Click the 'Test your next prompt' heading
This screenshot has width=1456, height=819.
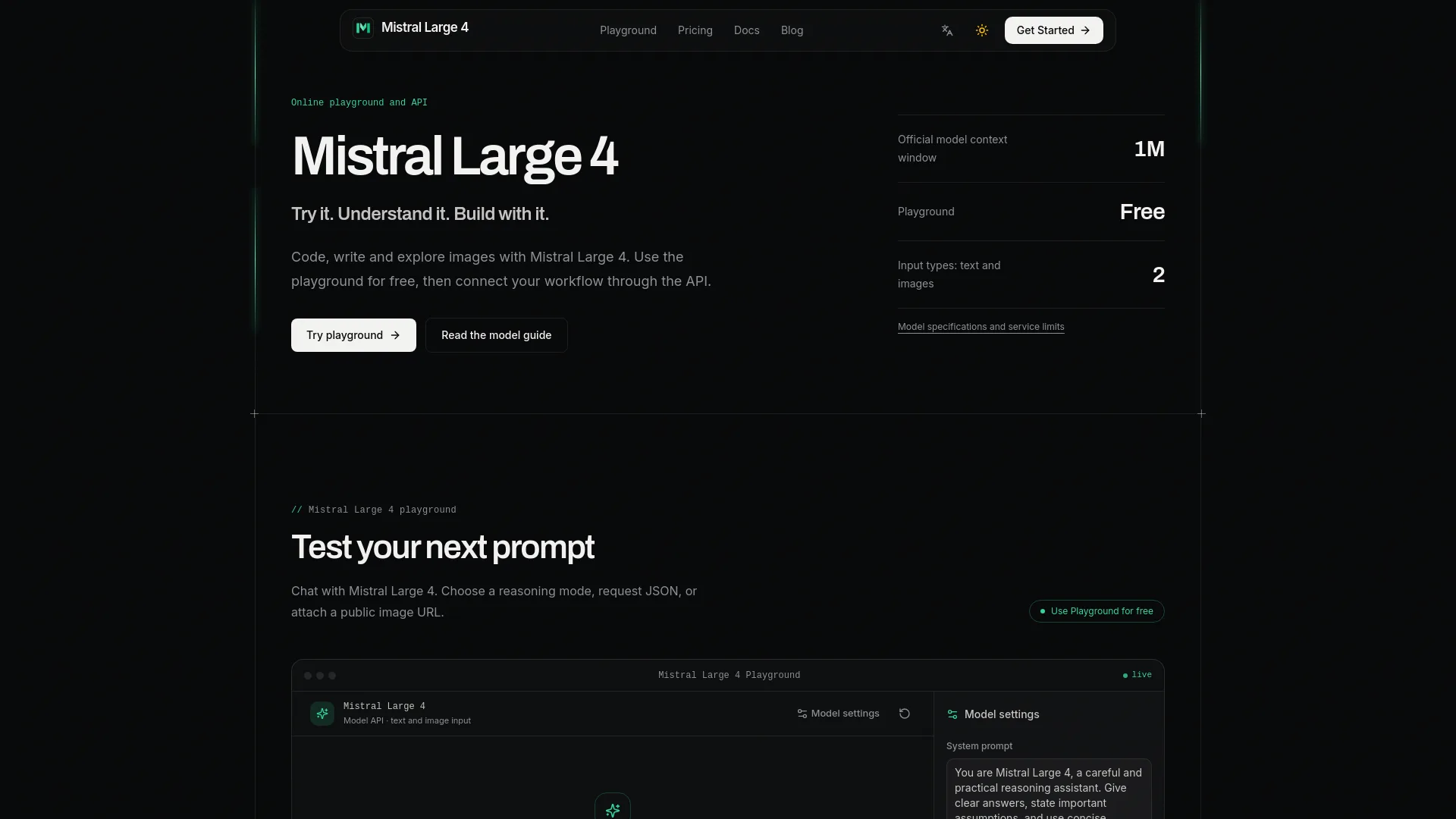pos(443,547)
